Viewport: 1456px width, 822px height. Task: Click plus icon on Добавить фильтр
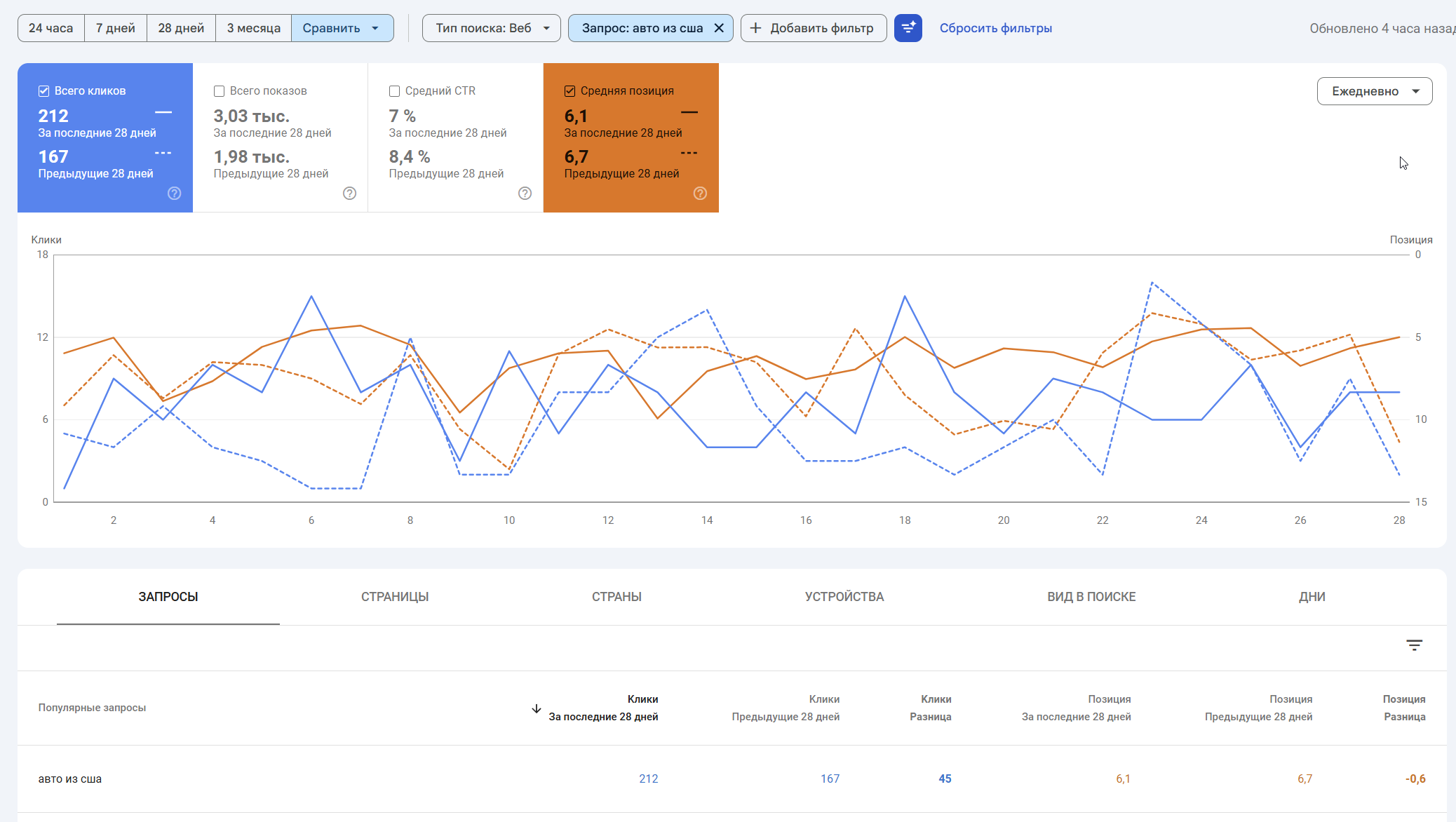click(x=755, y=28)
